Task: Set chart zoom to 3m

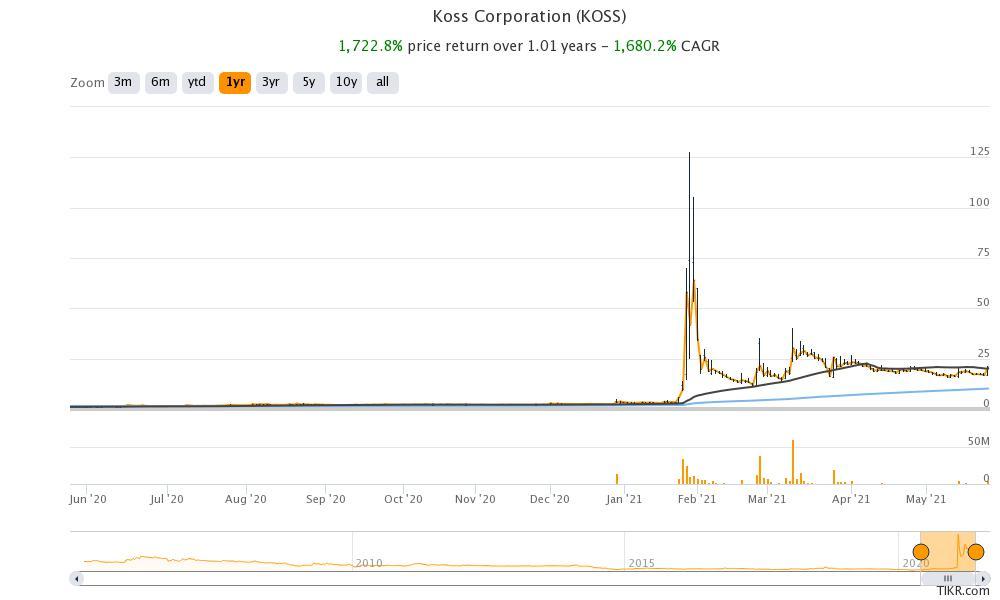Action: click(123, 82)
